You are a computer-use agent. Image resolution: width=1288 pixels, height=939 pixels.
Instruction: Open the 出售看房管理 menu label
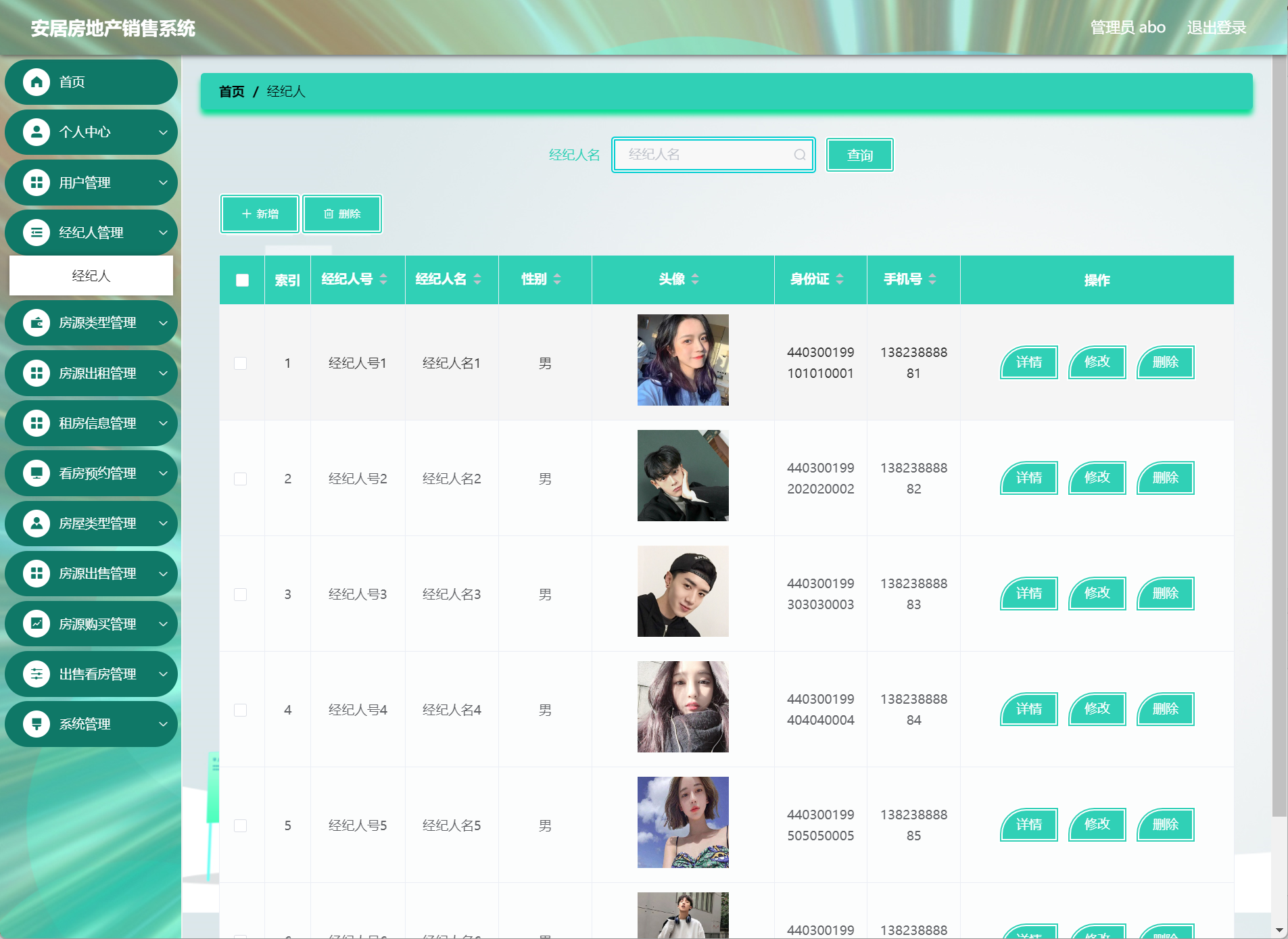(x=97, y=674)
